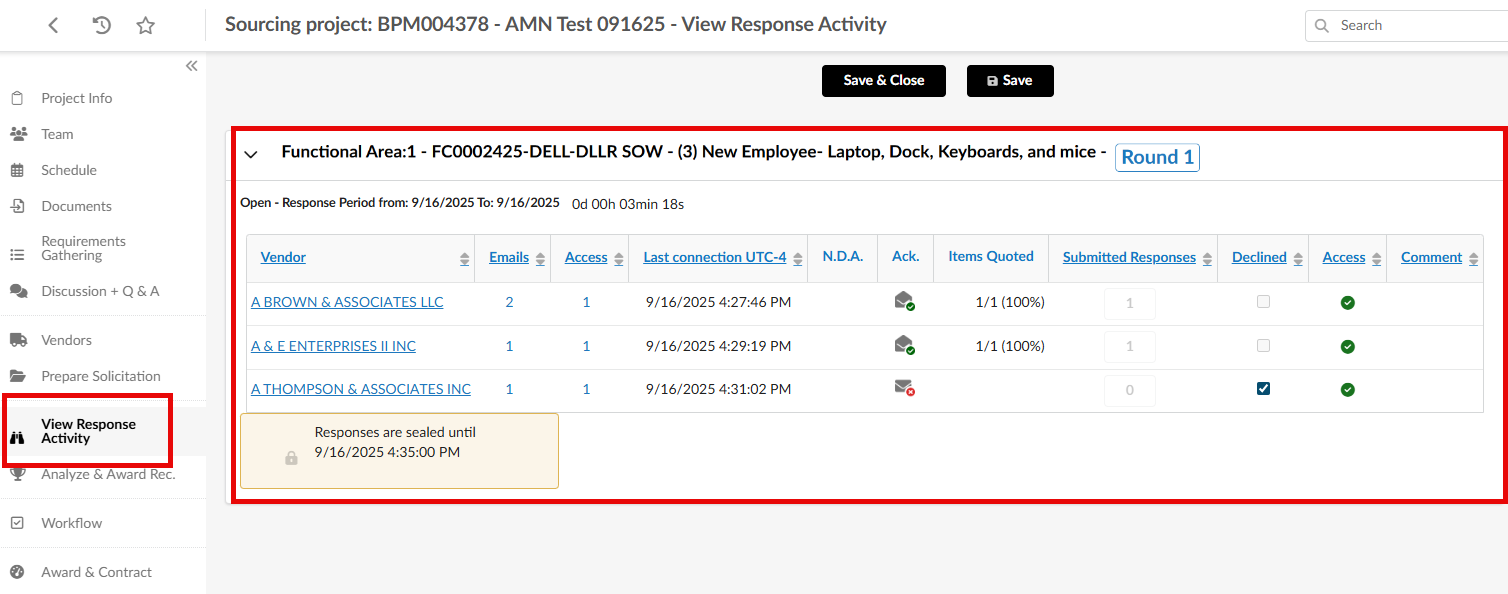This screenshot has width=1508, height=594.
Task: Click the Comment column header link
Action: tap(1431, 257)
